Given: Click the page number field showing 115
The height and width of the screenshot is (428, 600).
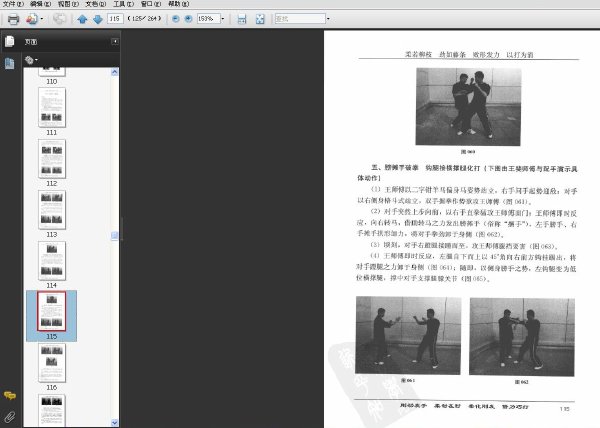Looking at the screenshot, I should coord(115,18).
